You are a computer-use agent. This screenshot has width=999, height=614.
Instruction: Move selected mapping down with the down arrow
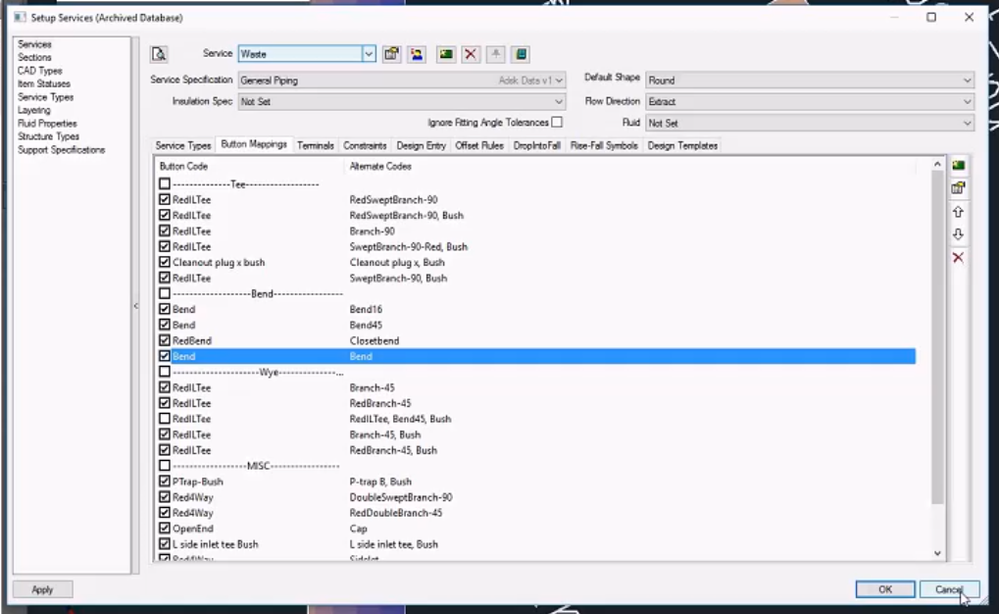click(x=958, y=234)
